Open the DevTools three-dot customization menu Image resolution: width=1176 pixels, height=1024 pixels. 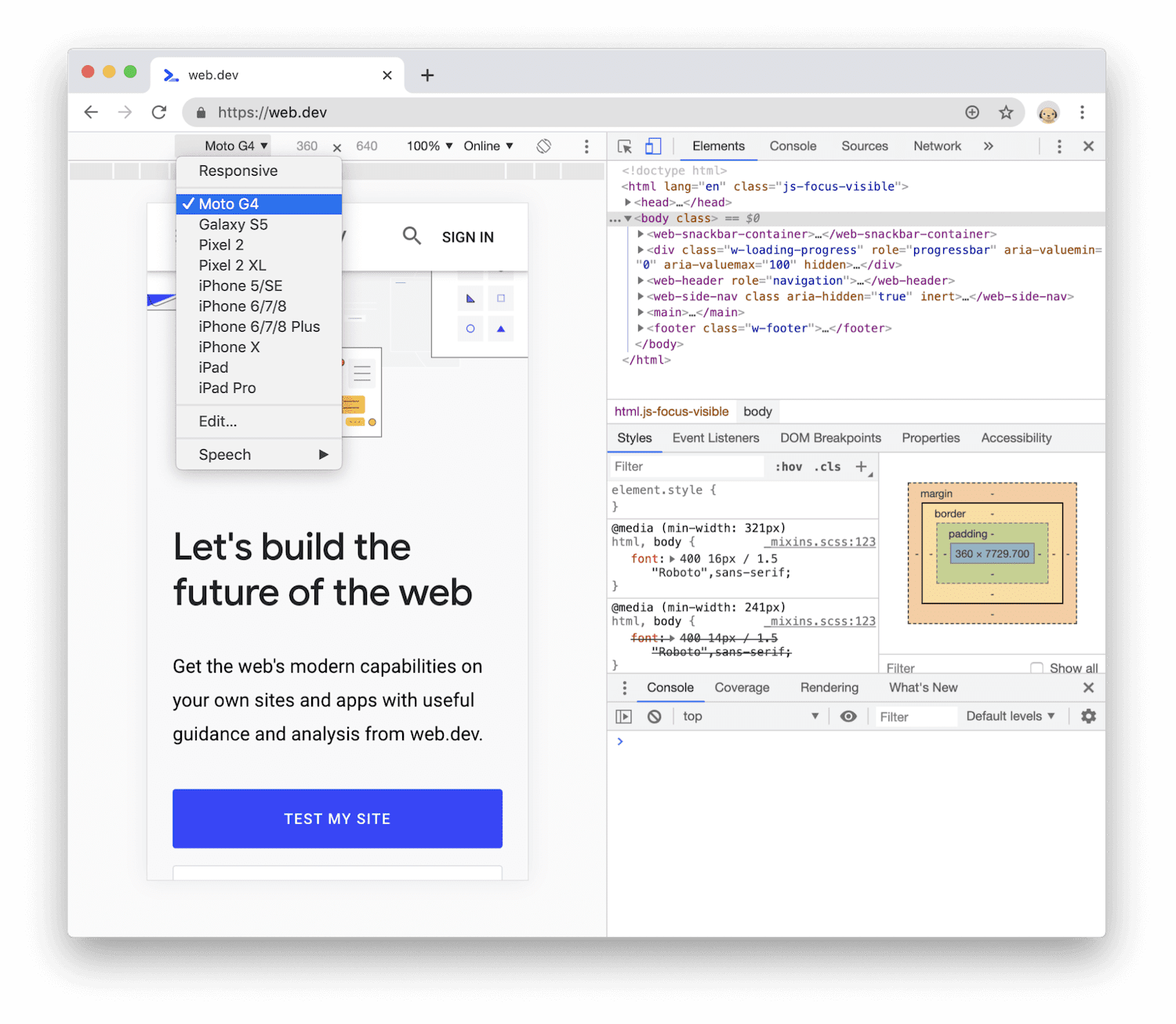[1058, 146]
